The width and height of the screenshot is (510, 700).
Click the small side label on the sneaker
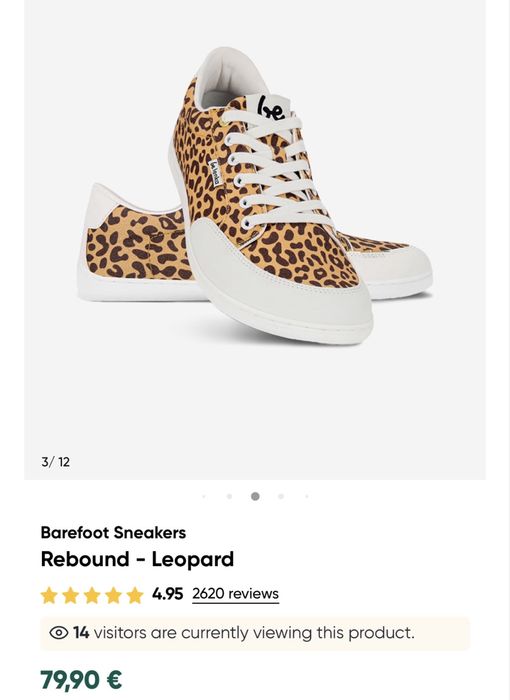[215, 172]
